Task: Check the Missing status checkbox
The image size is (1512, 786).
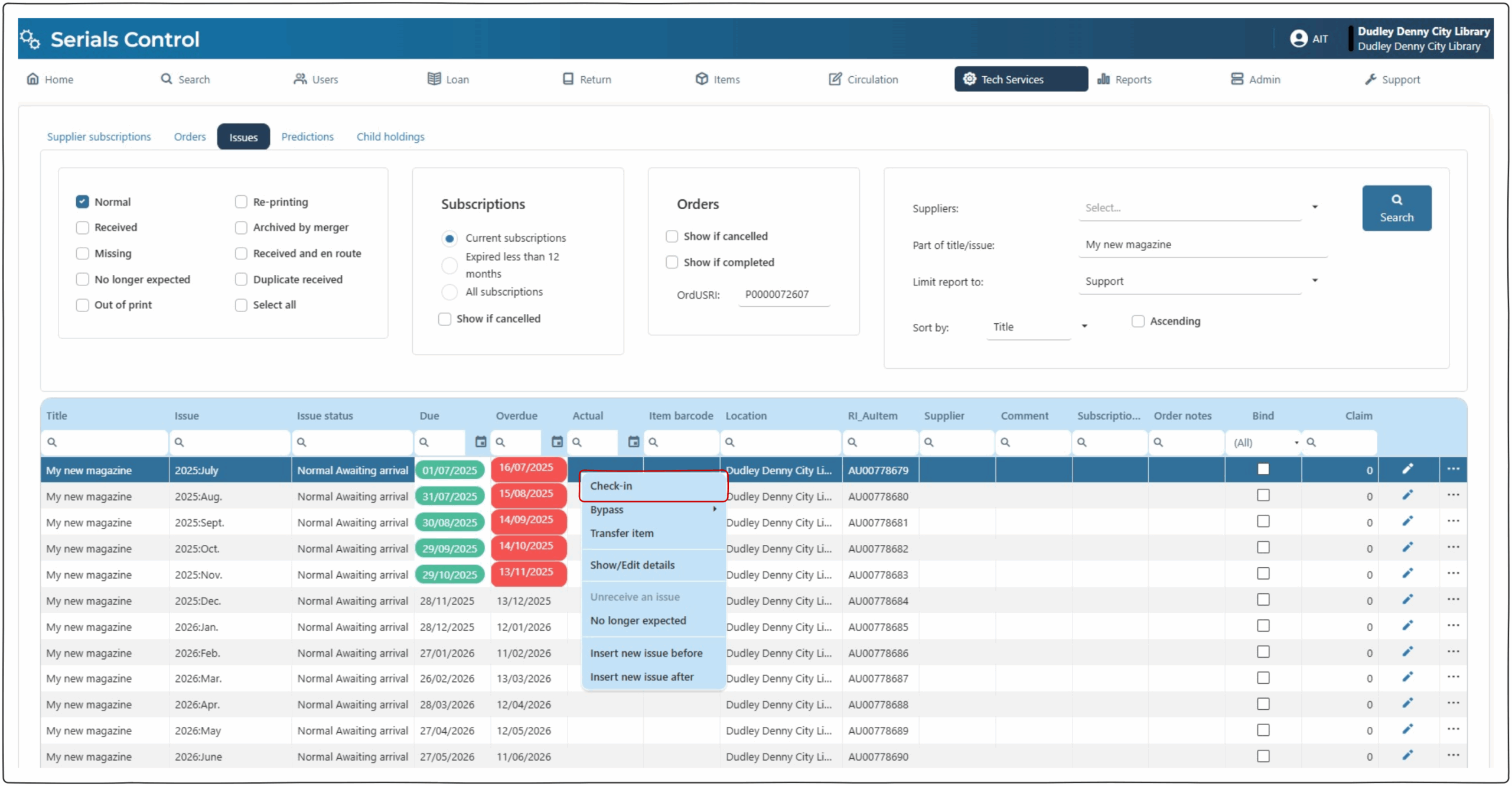Action: coord(83,254)
